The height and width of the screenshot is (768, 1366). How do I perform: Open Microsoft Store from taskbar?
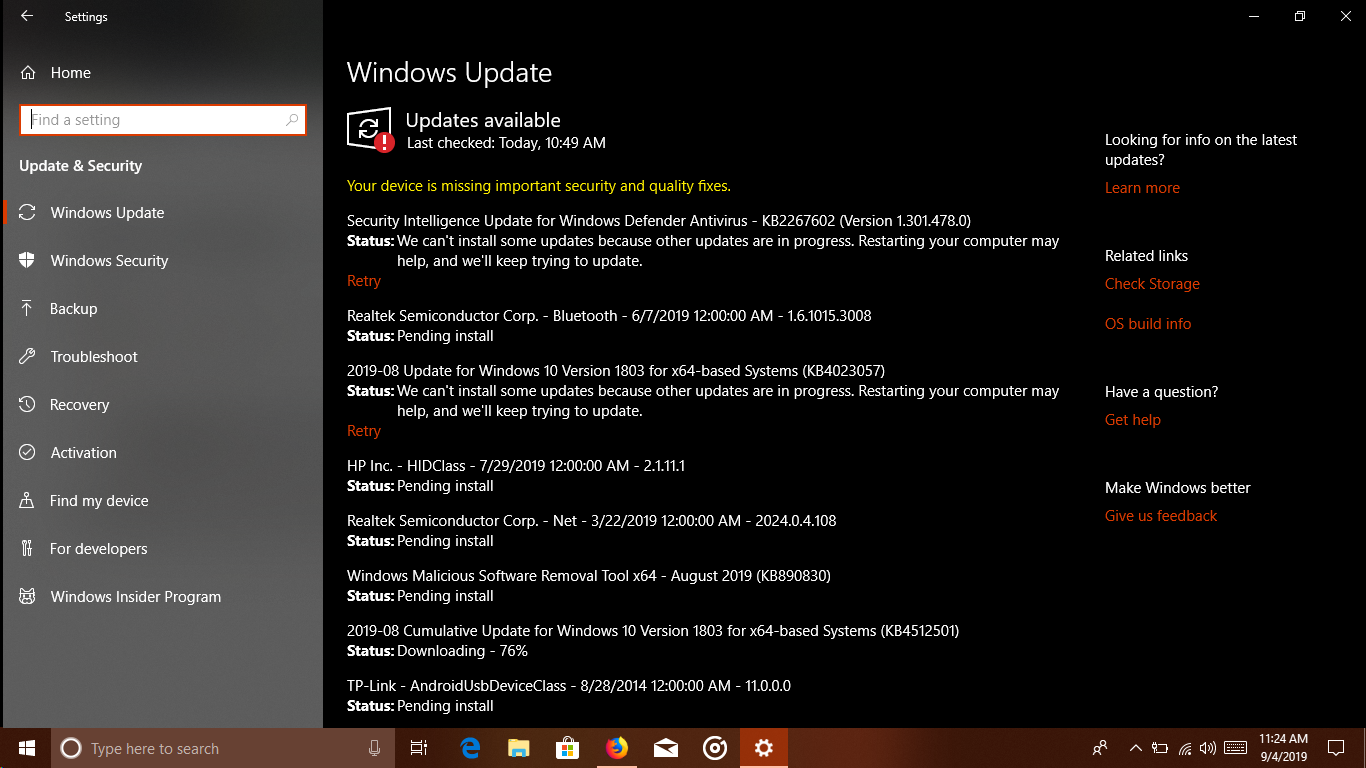[567, 748]
